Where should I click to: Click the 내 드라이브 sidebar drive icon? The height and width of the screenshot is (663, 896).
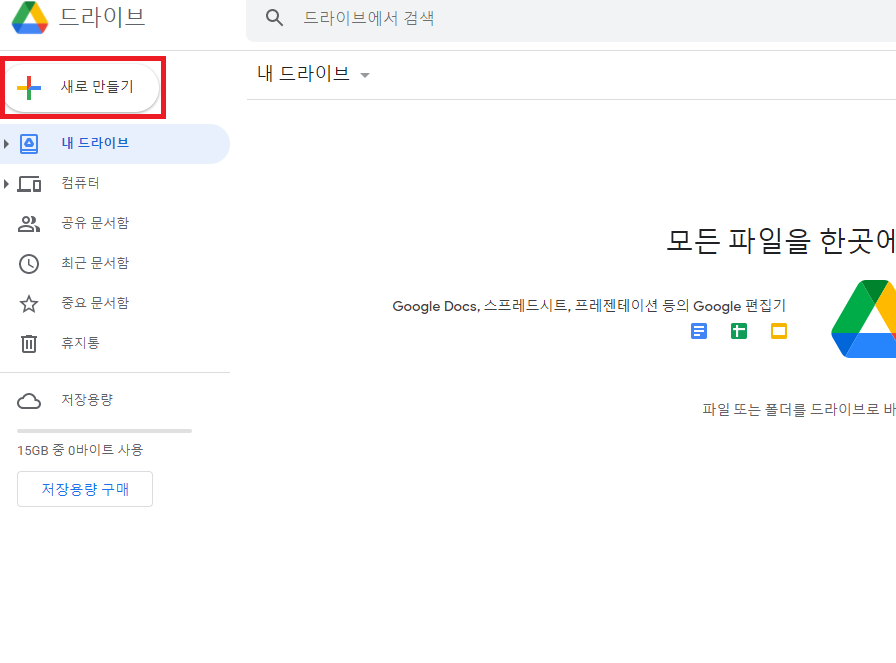[x=29, y=143]
